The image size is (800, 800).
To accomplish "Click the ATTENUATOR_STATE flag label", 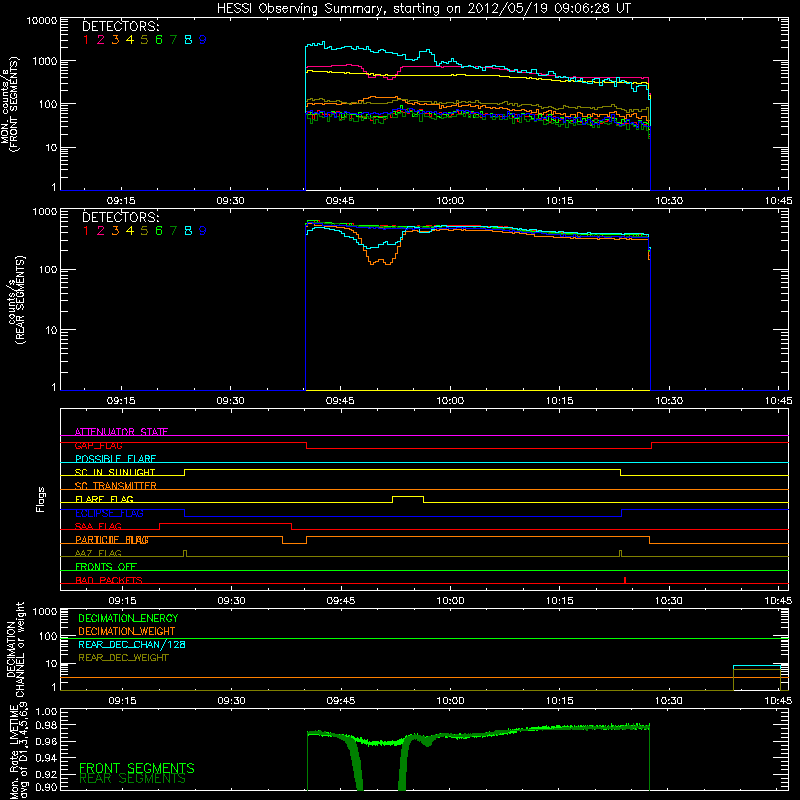I will tap(121, 432).
